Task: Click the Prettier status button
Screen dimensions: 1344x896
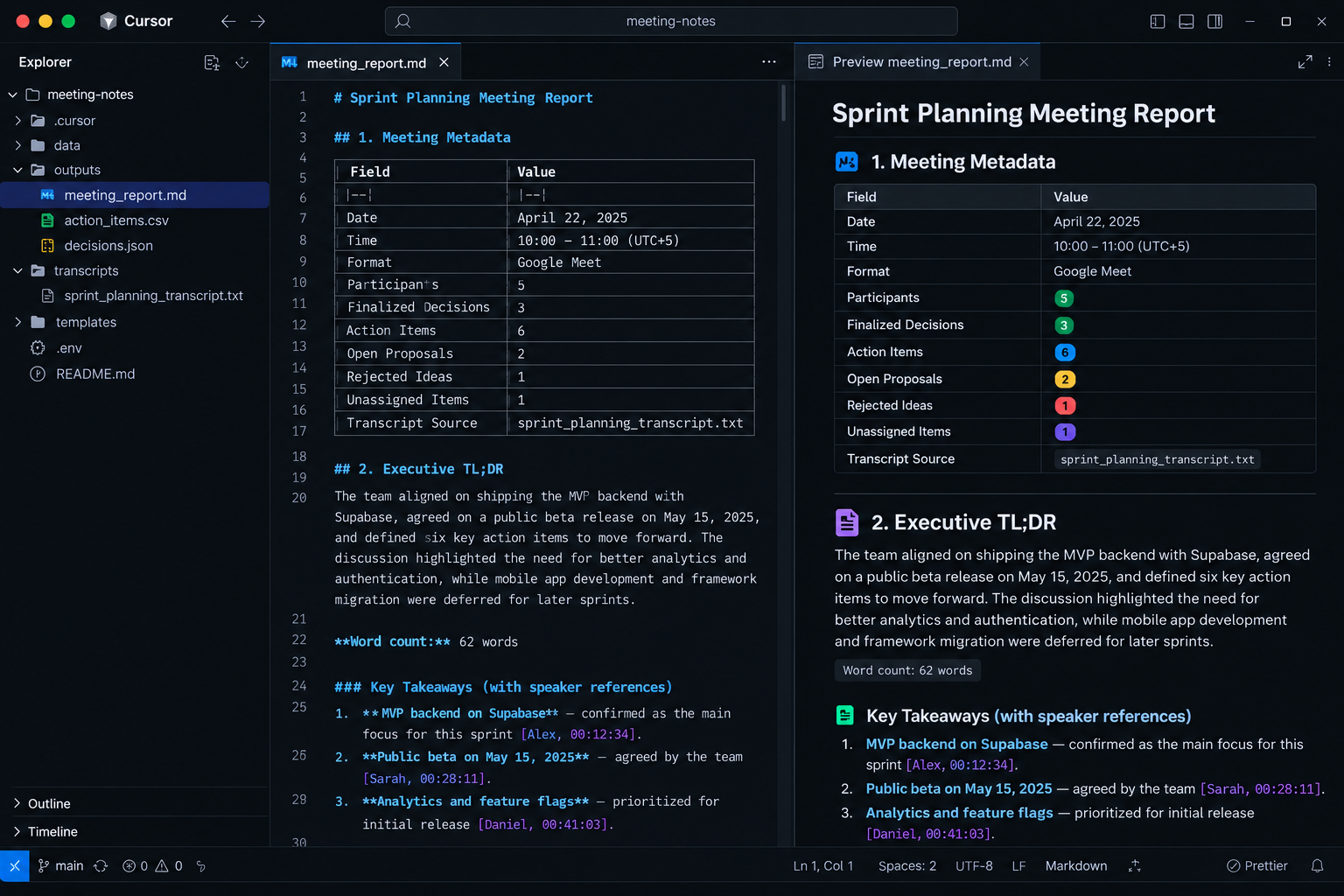Action: 1257,865
